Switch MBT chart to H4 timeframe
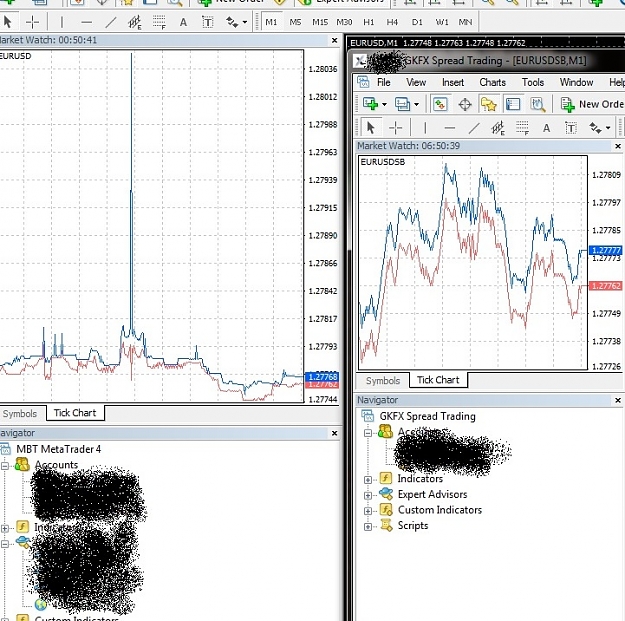 392,22
